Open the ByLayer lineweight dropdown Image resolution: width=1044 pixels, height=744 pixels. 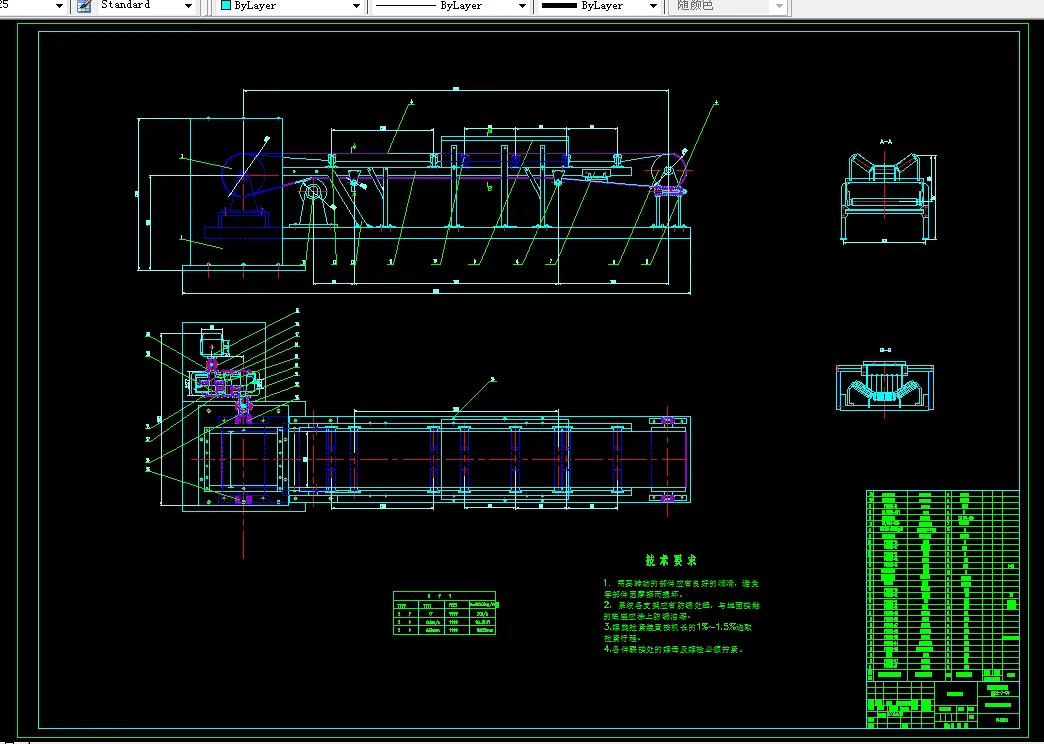click(600, 5)
